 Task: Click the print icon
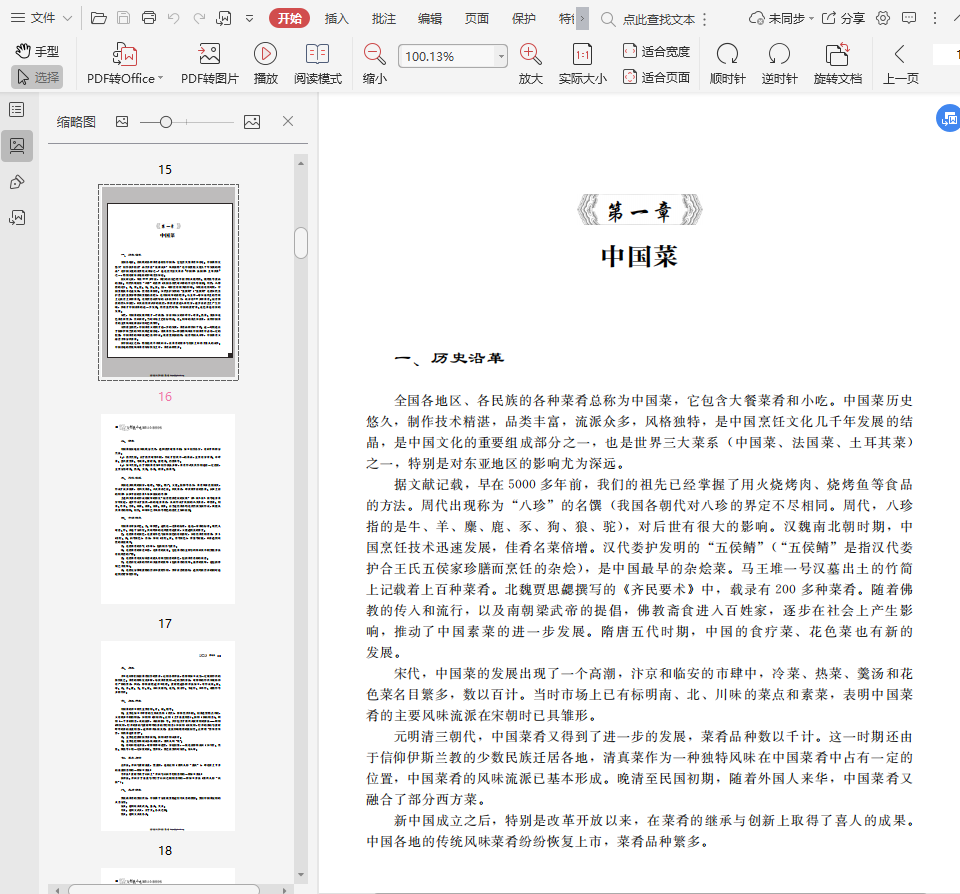[149, 18]
